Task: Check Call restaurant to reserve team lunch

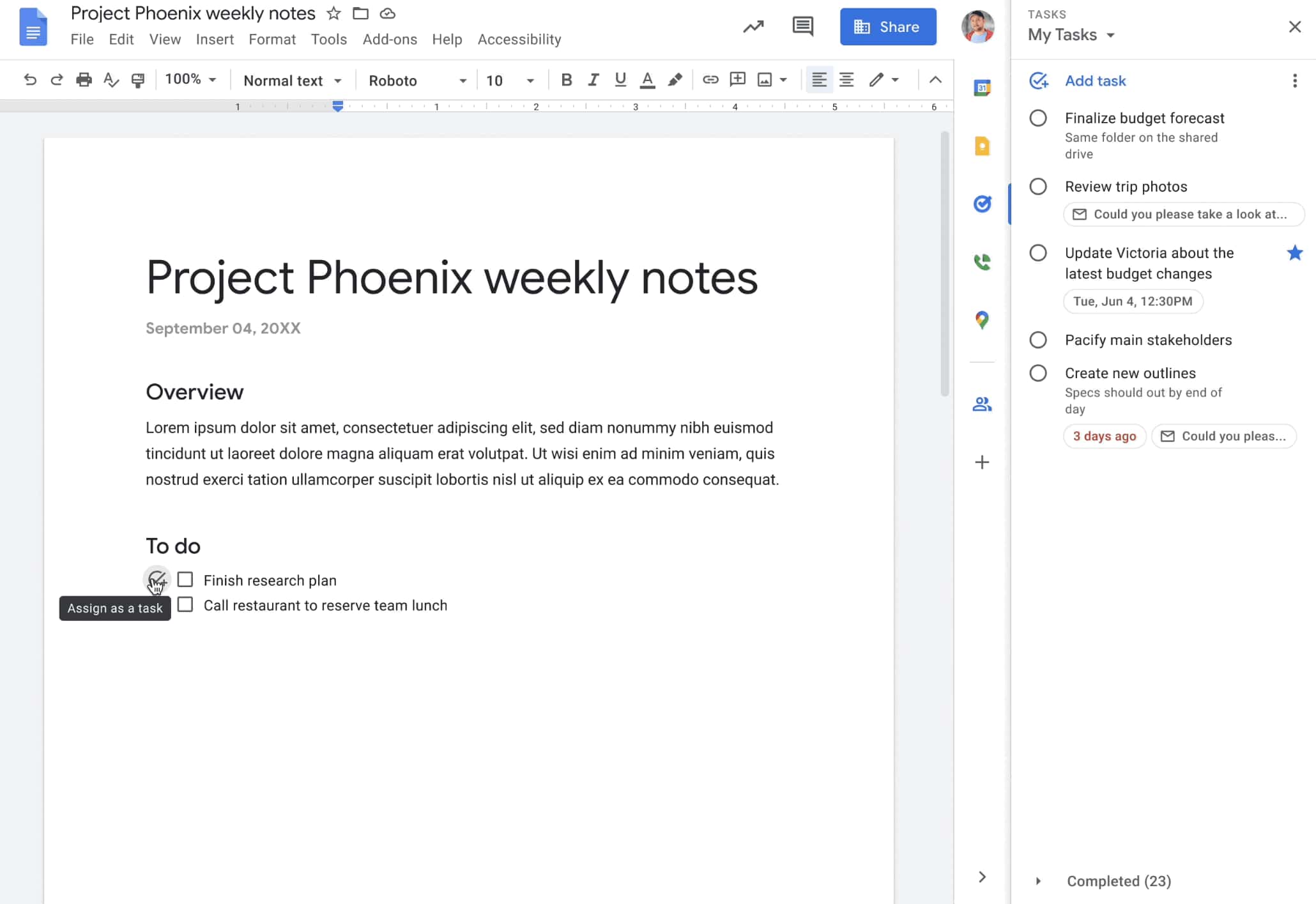Action: pos(185,604)
